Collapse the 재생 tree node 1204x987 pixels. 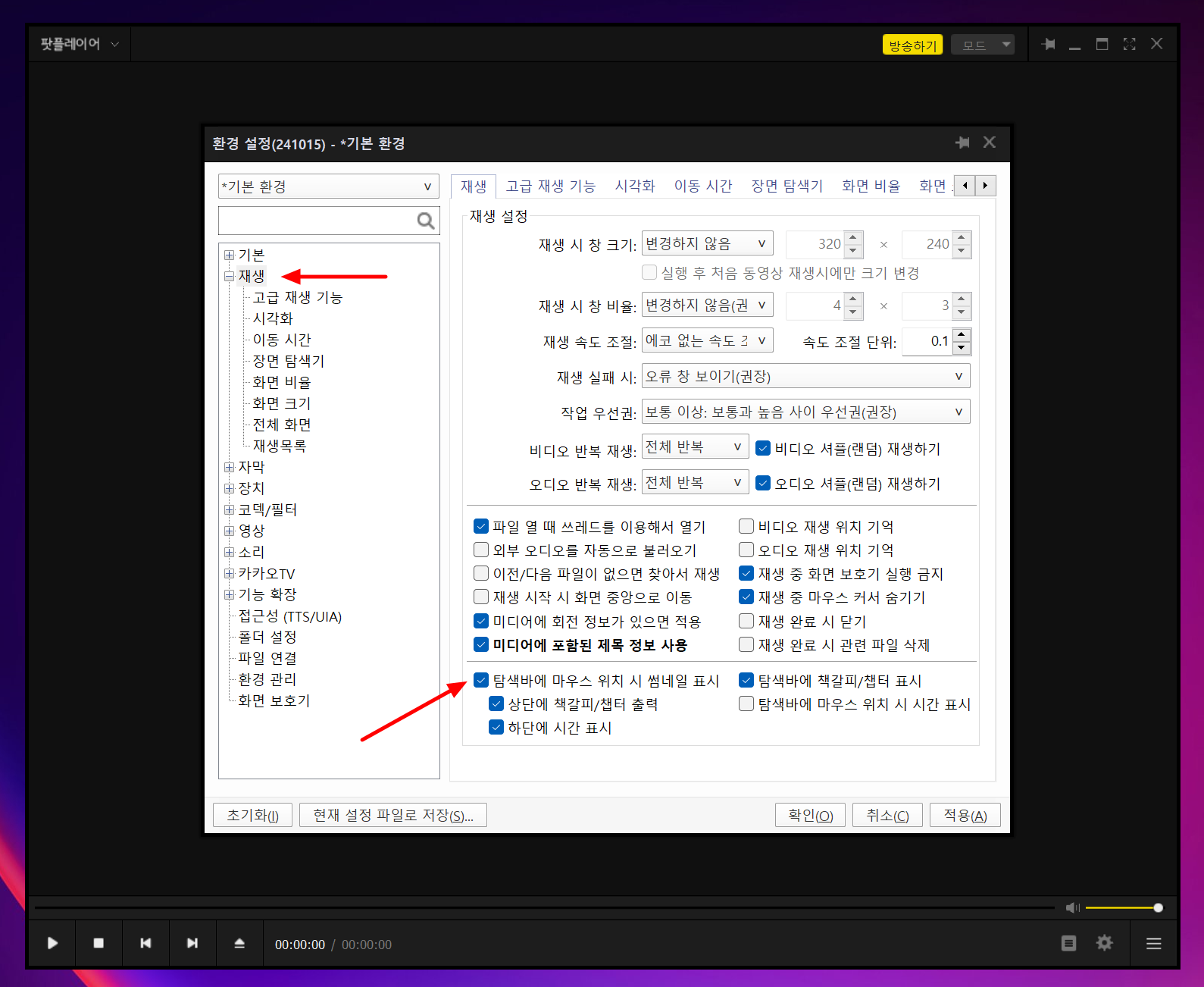(x=229, y=276)
